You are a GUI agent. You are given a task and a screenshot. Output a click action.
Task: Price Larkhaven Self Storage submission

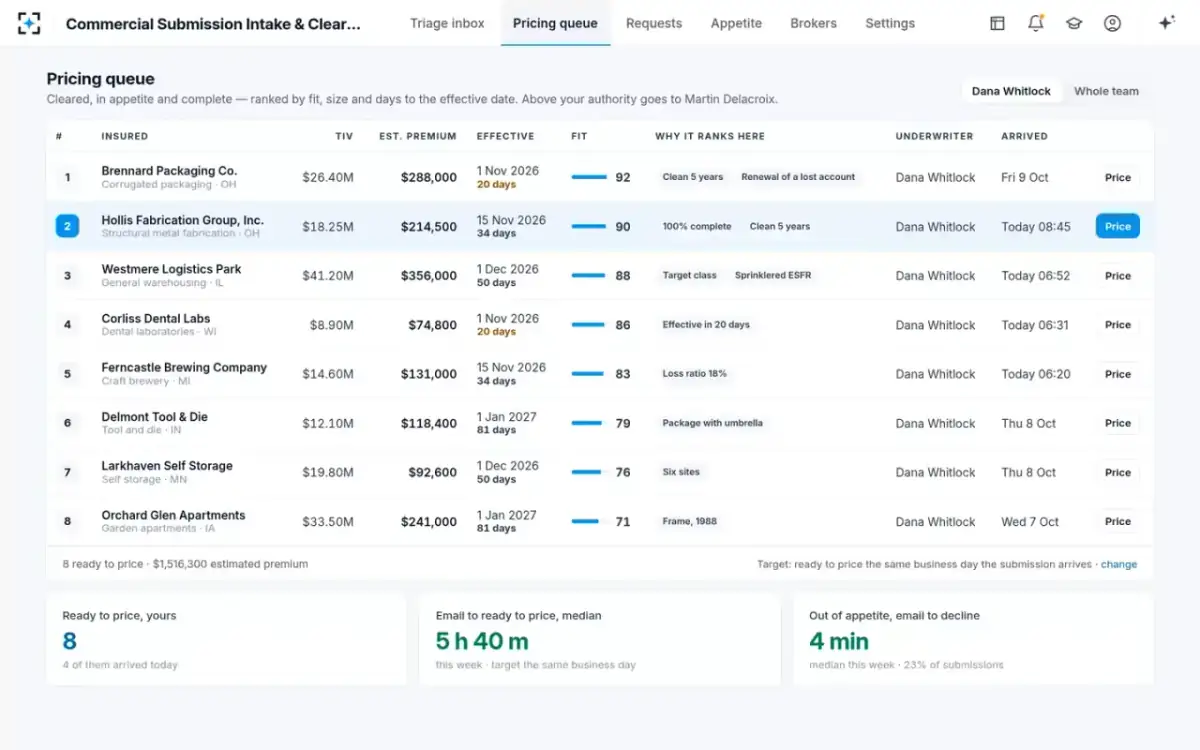tap(1118, 472)
